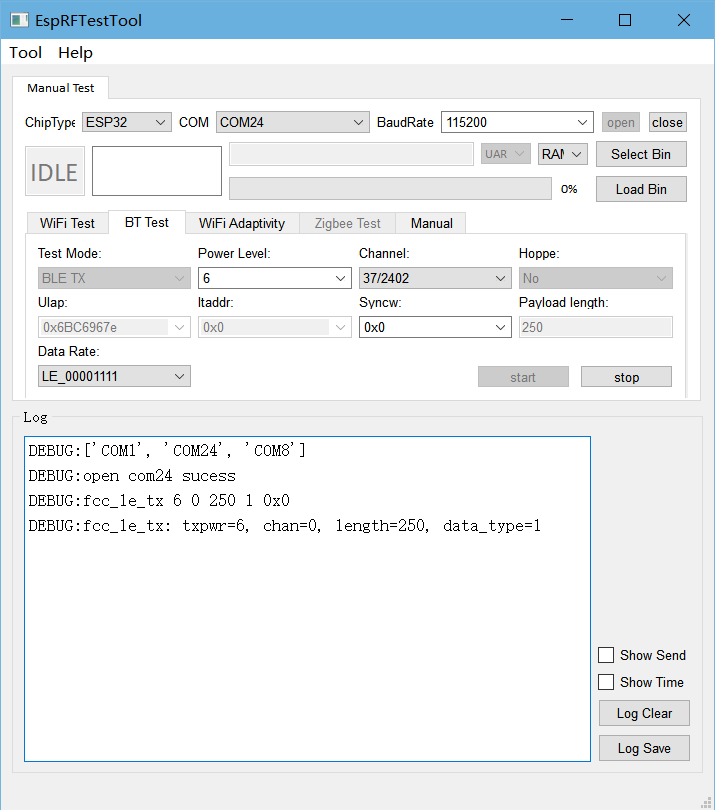
Task: Toggle the Show Time checkbox
Action: [x=606, y=682]
